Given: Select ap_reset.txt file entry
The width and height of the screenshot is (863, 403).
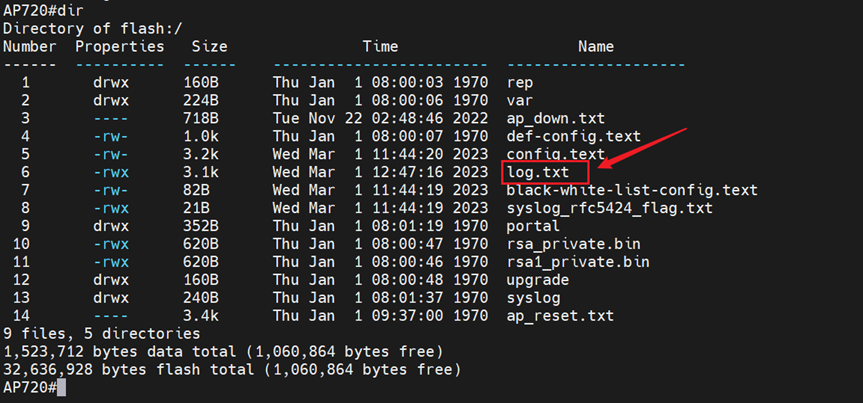Looking at the screenshot, I should pyautogui.click(x=556, y=316).
